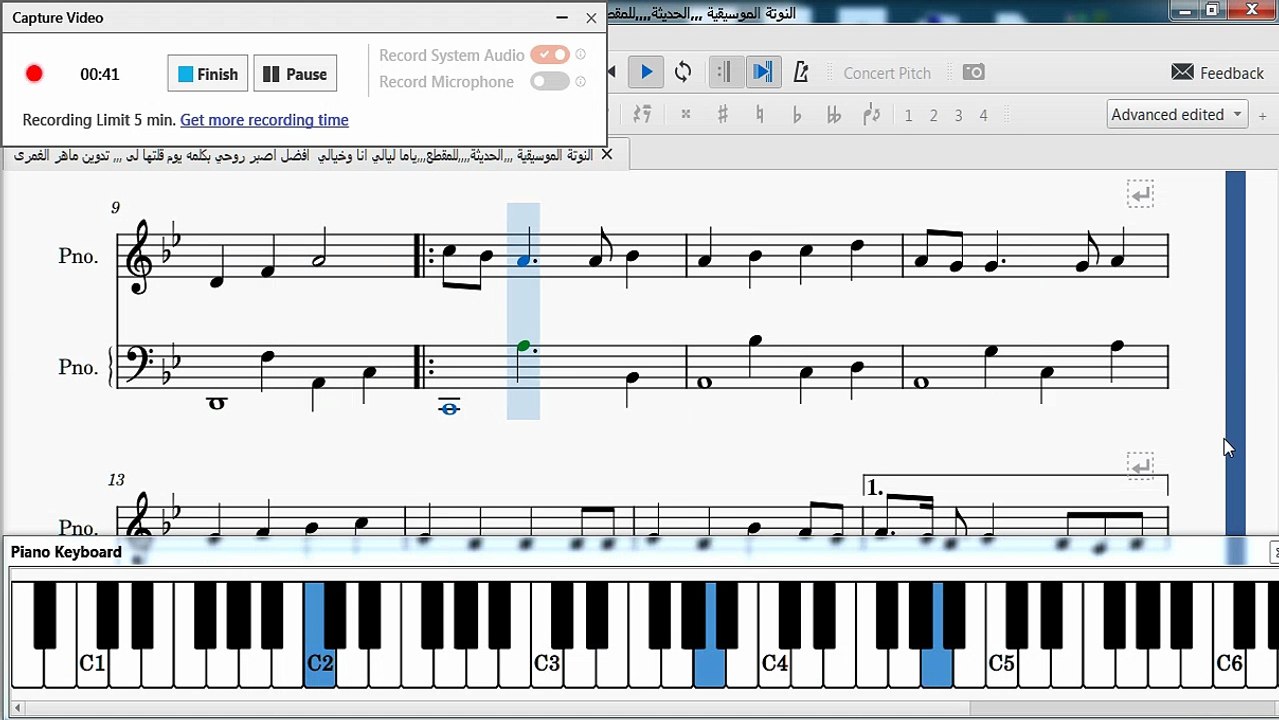Viewport: 1279px width, 720px height.
Task: Select the Arabic-titled score tab
Action: pos(304,155)
